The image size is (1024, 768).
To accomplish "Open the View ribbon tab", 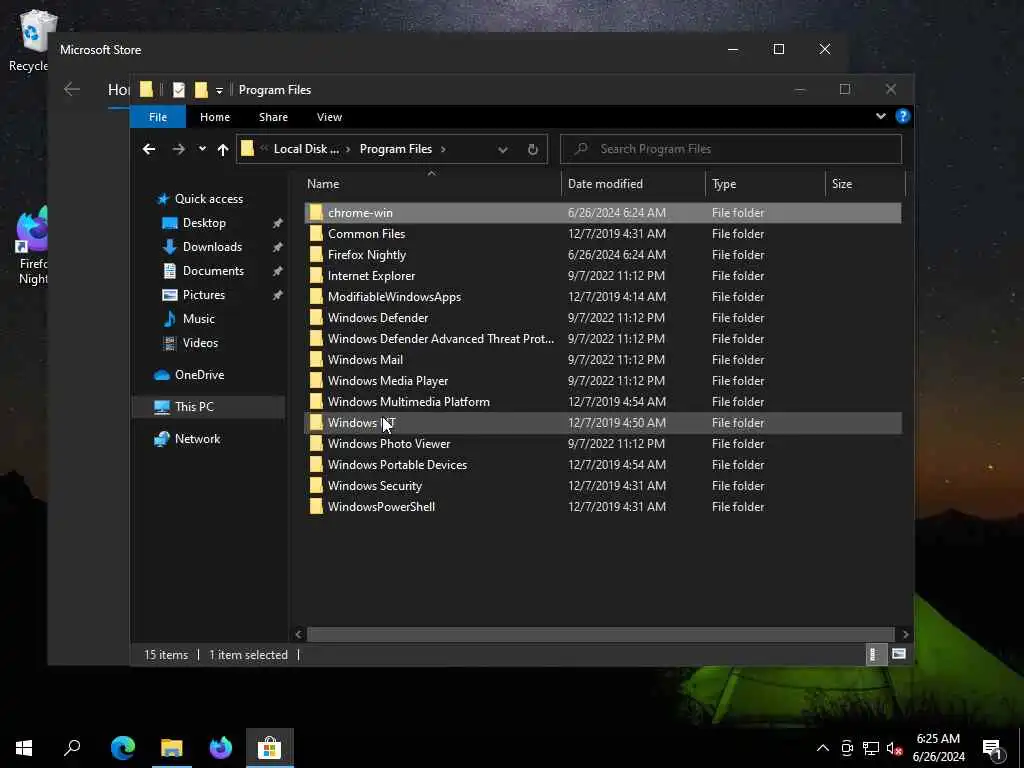I will click(x=329, y=117).
